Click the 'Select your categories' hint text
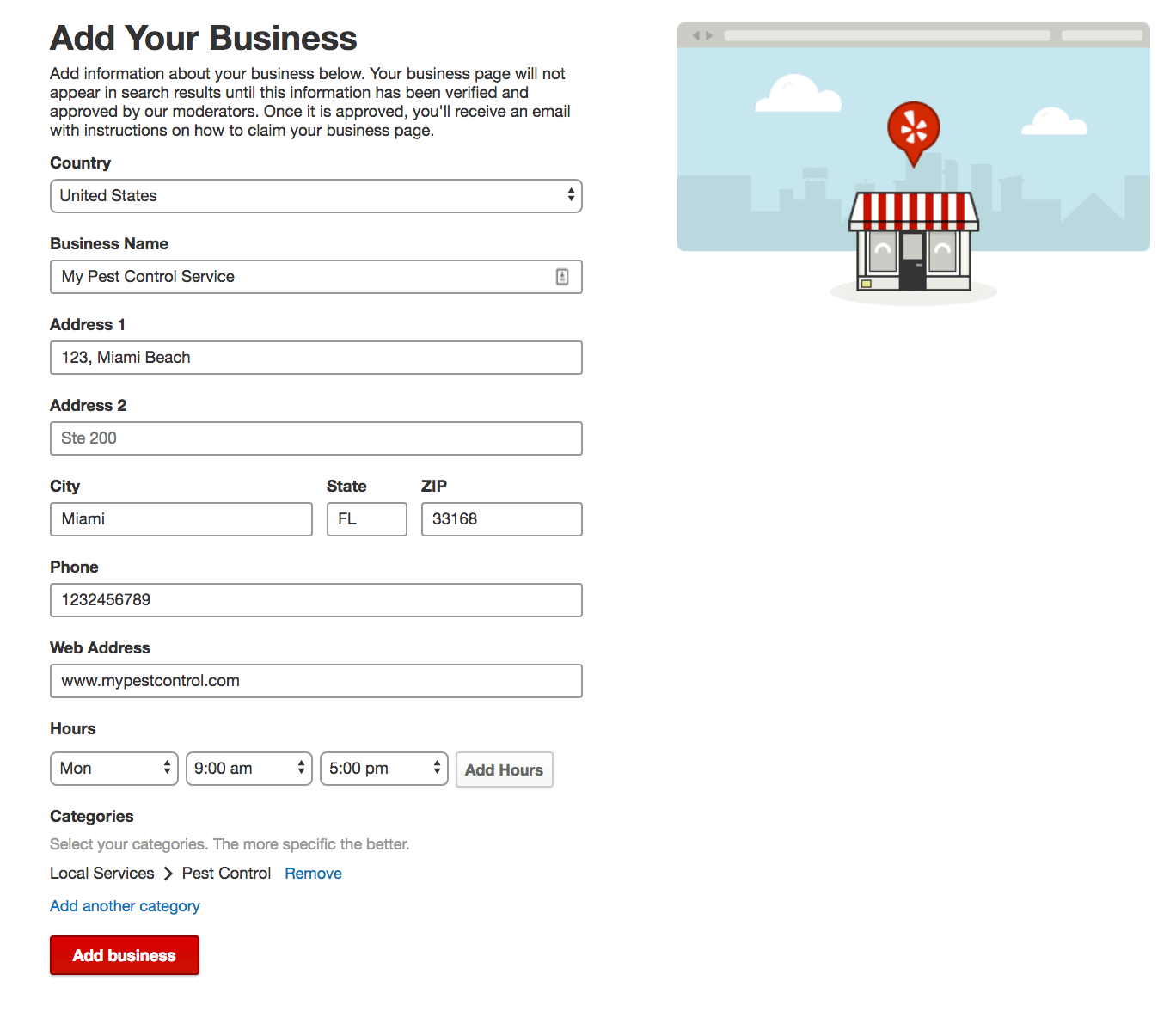This screenshot has height=1030, width=1176. [x=230, y=844]
